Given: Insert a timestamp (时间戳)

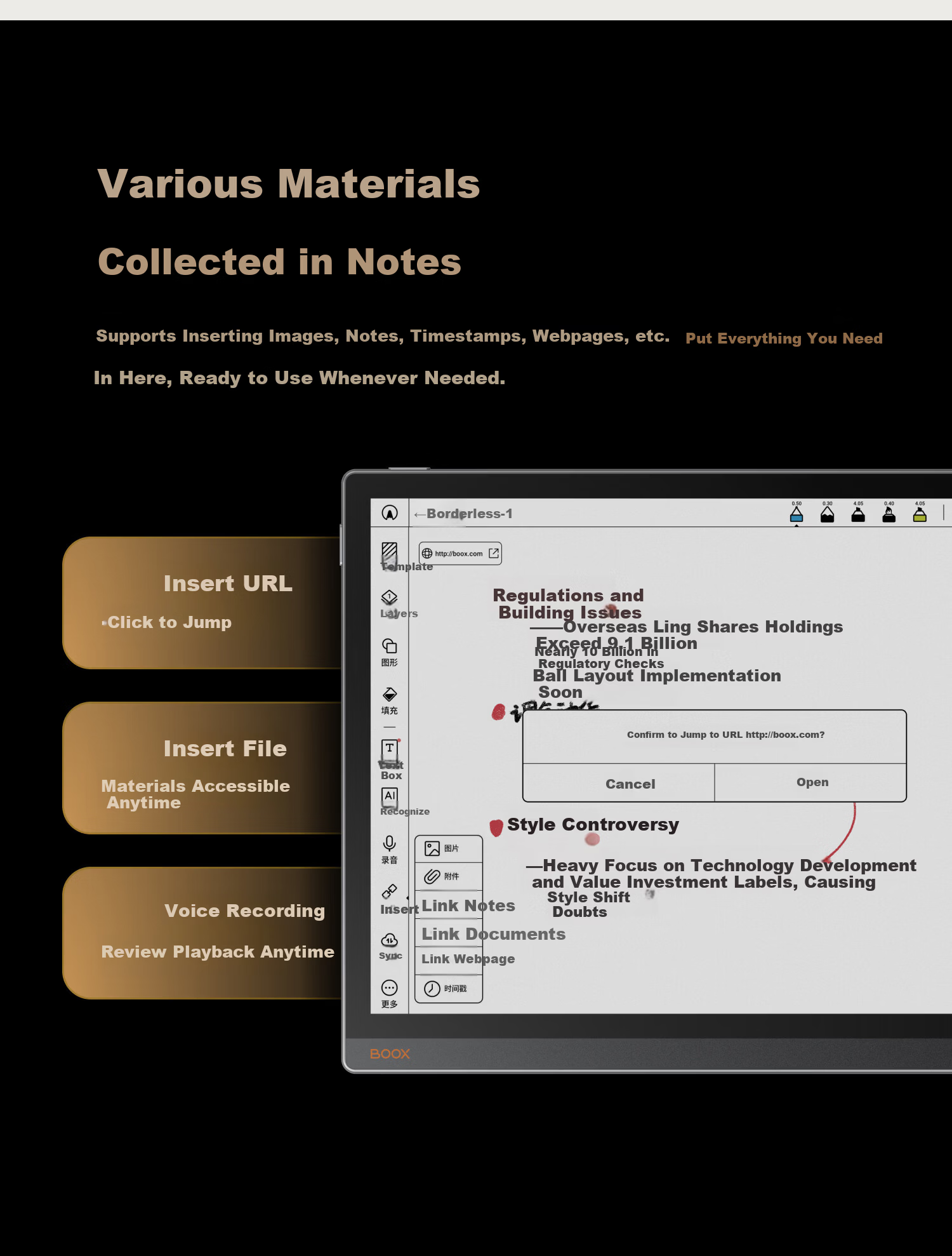Looking at the screenshot, I should (449, 989).
